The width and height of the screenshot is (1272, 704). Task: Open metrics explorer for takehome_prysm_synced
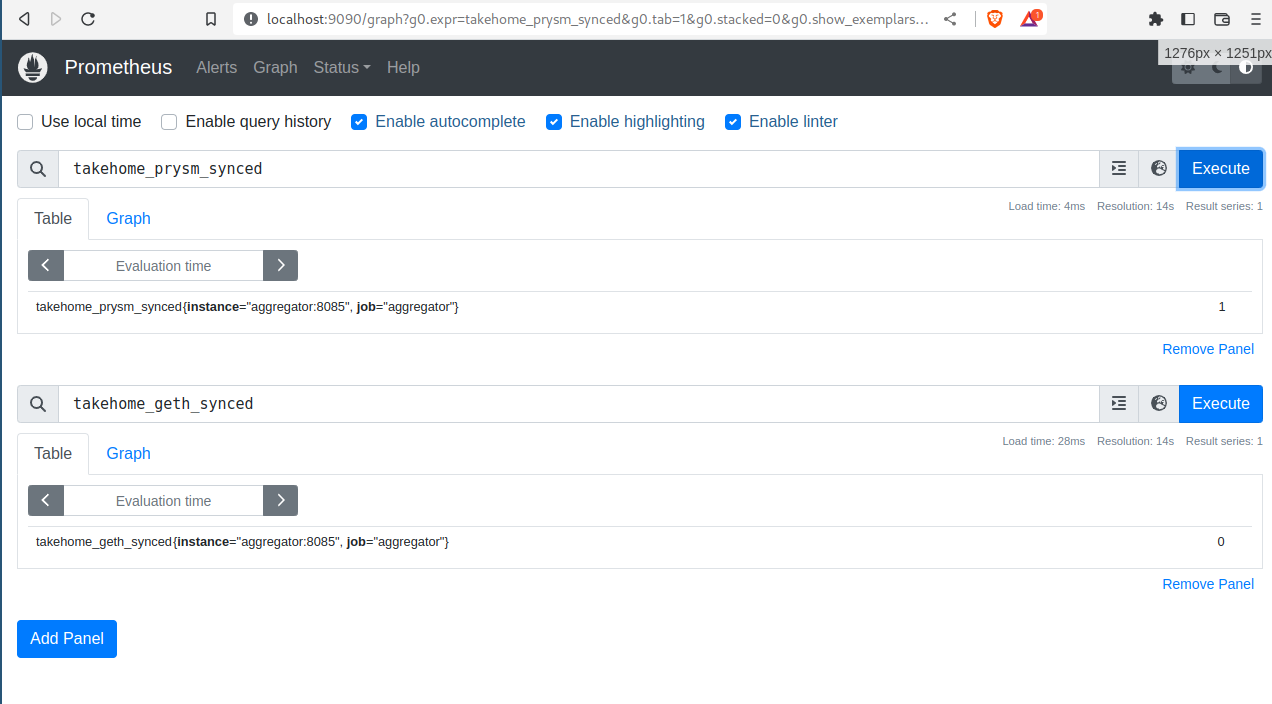click(1159, 169)
